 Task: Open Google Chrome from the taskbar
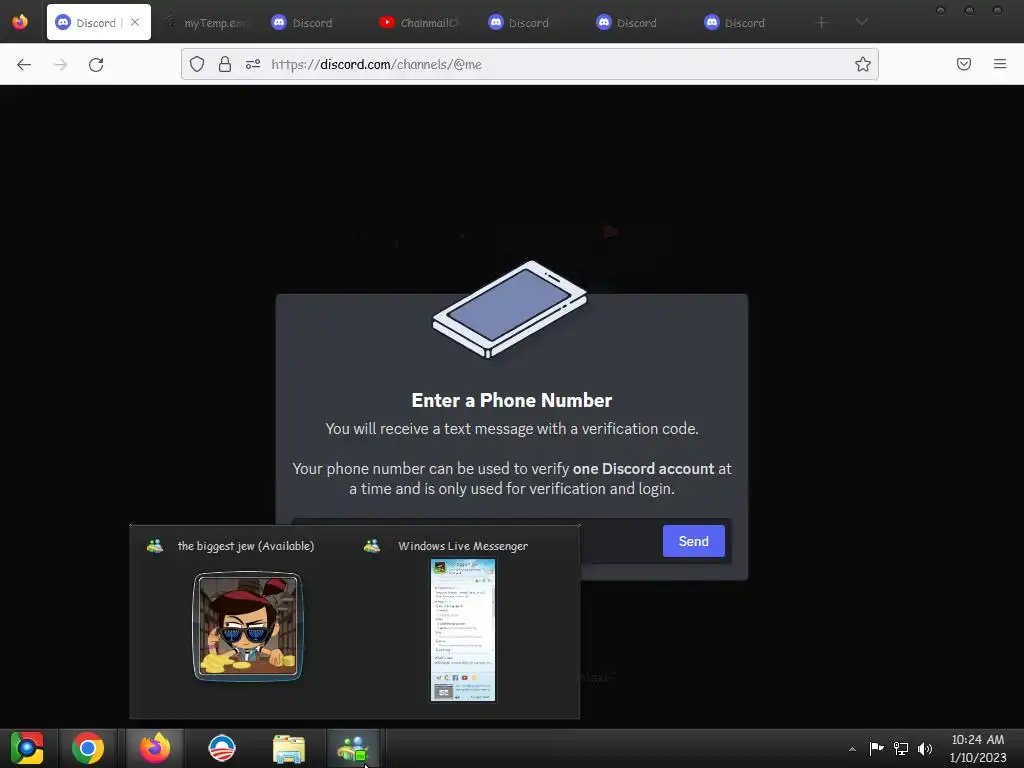[88, 748]
